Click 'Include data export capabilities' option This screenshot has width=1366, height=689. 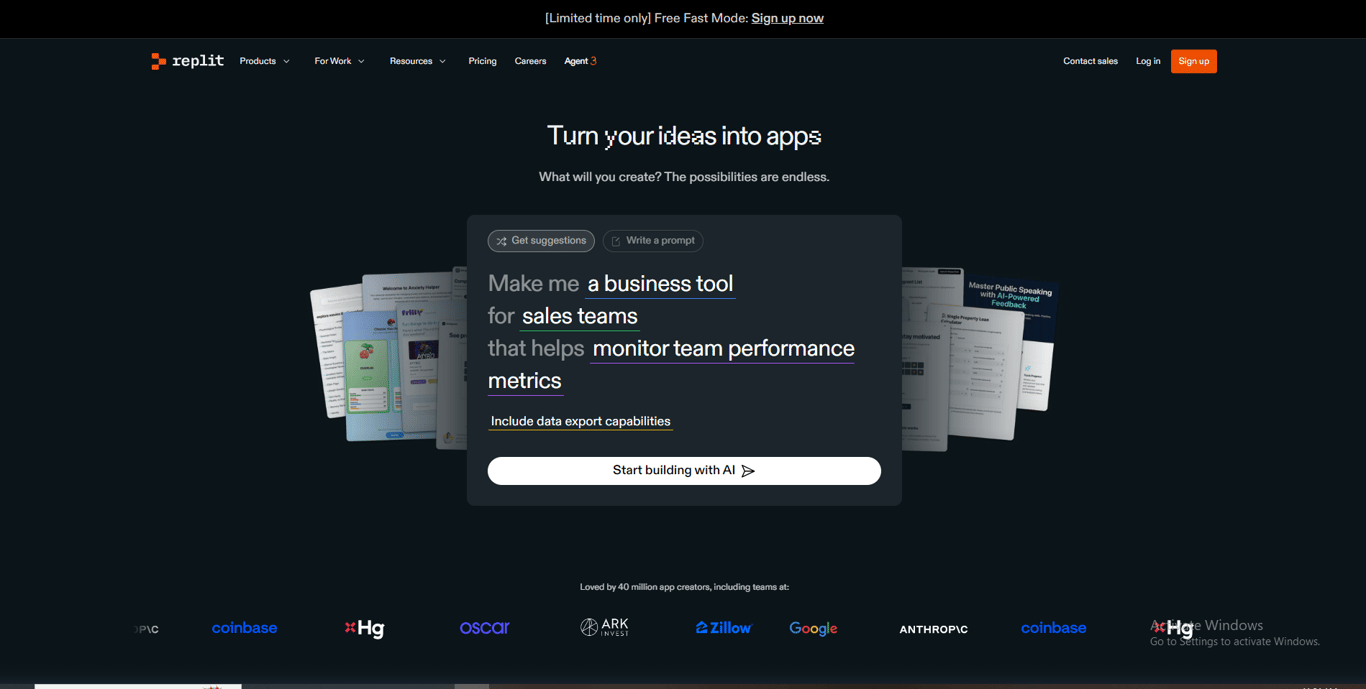point(581,421)
